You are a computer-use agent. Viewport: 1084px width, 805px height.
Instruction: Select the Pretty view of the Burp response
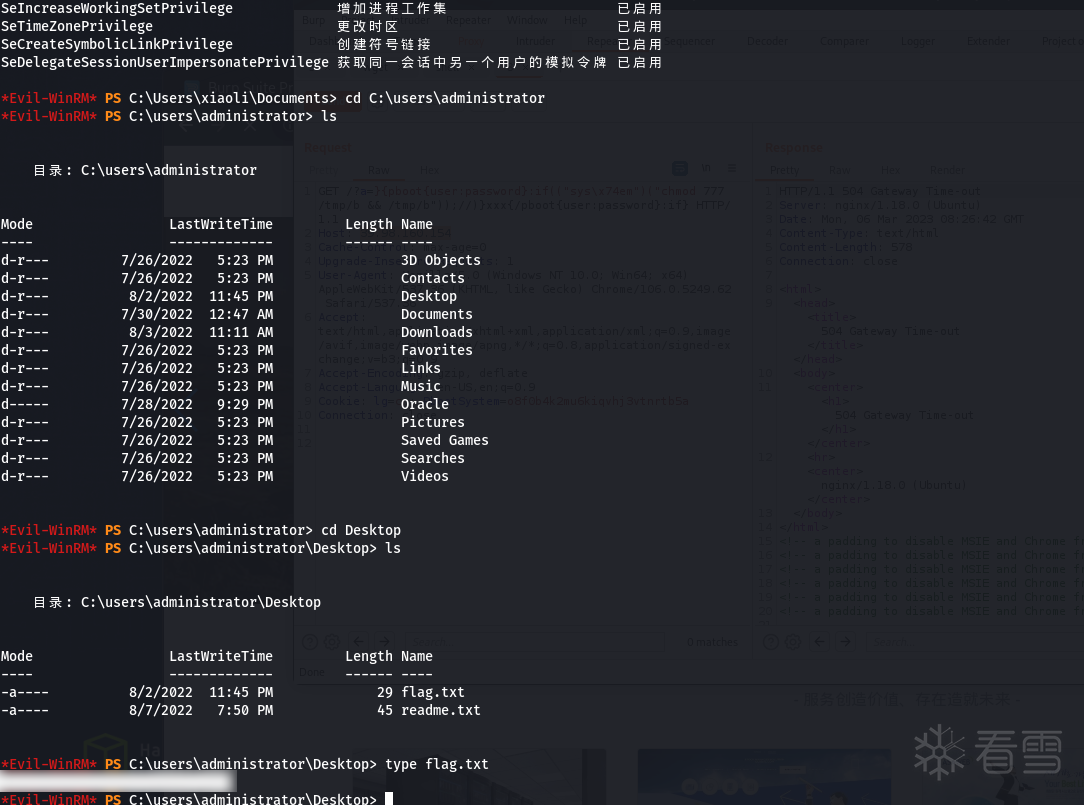pyautogui.click(x=785, y=170)
